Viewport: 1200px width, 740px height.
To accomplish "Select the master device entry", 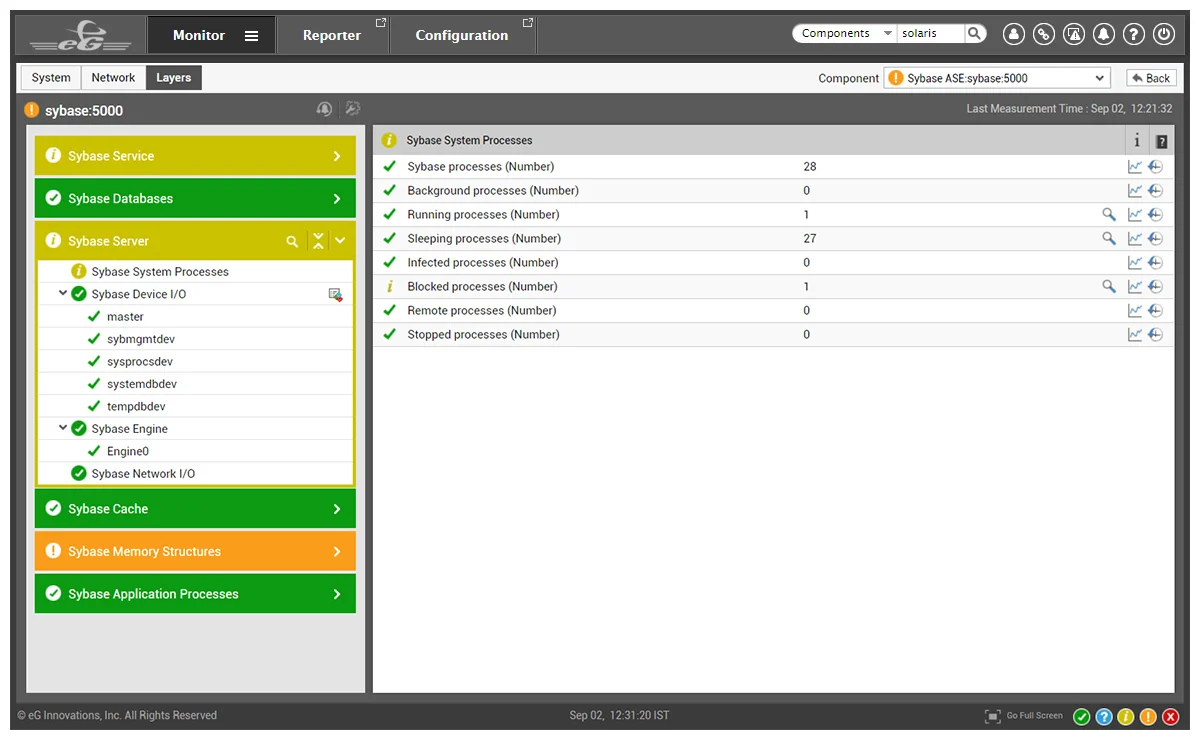I will (125, 316).
